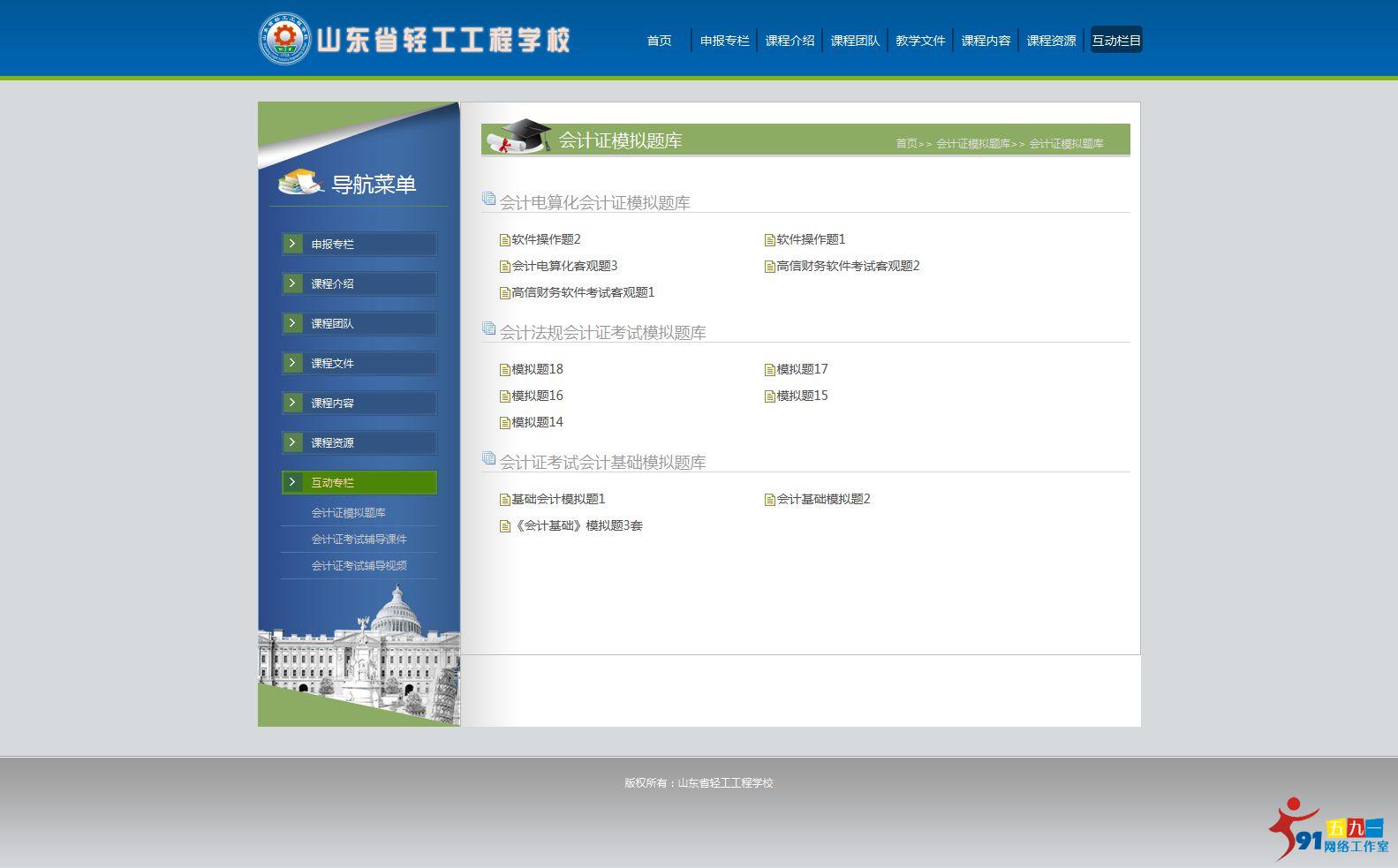
Task: Click the document icon next to 会计基础模拟题2
Action: click(770, 500)
